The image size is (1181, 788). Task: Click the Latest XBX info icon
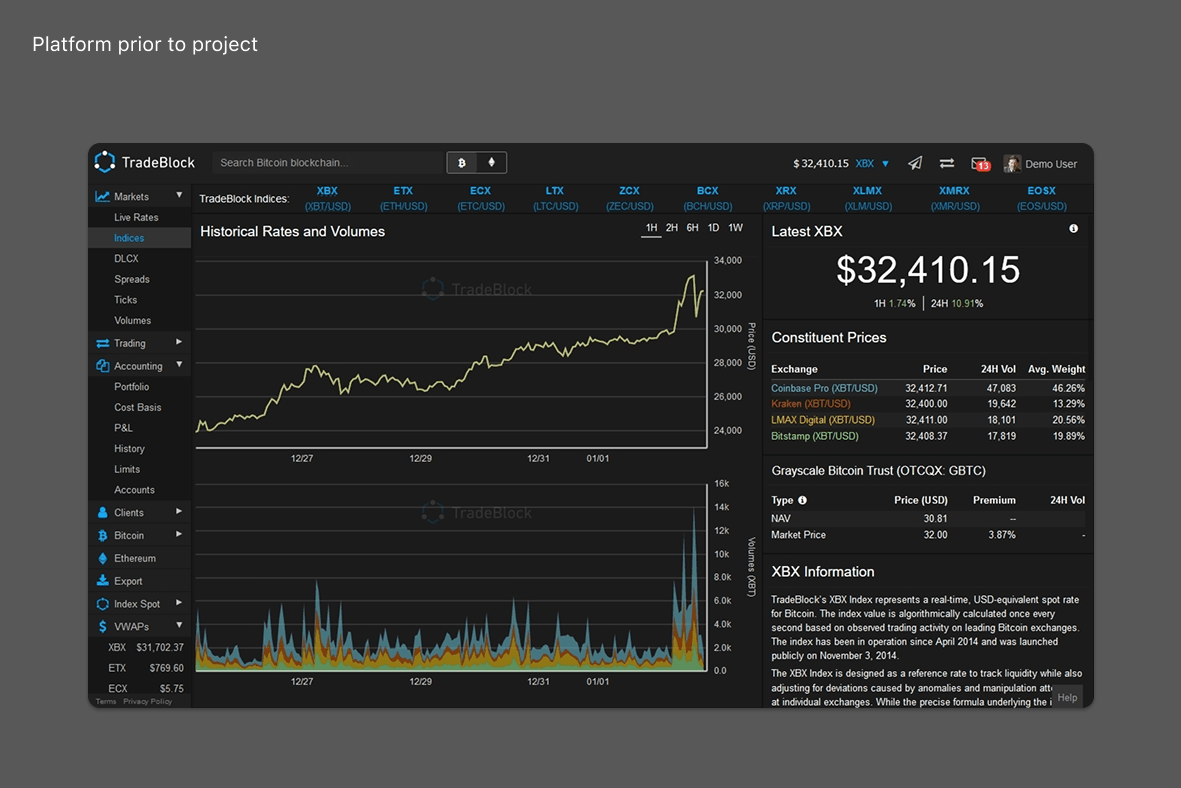pyautogui.click(x=1073, y=228)
